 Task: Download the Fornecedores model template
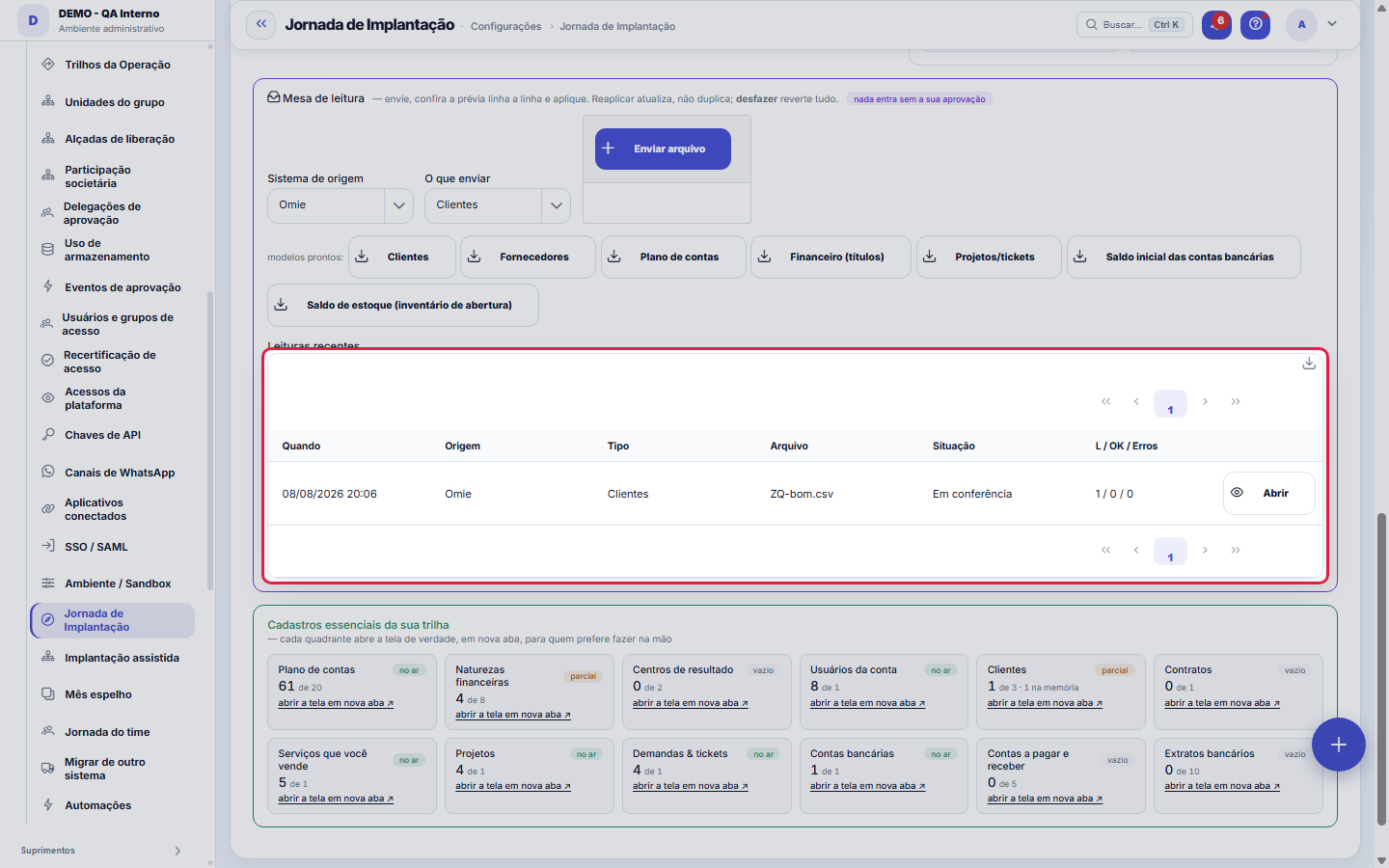click(x=528, y=258)
